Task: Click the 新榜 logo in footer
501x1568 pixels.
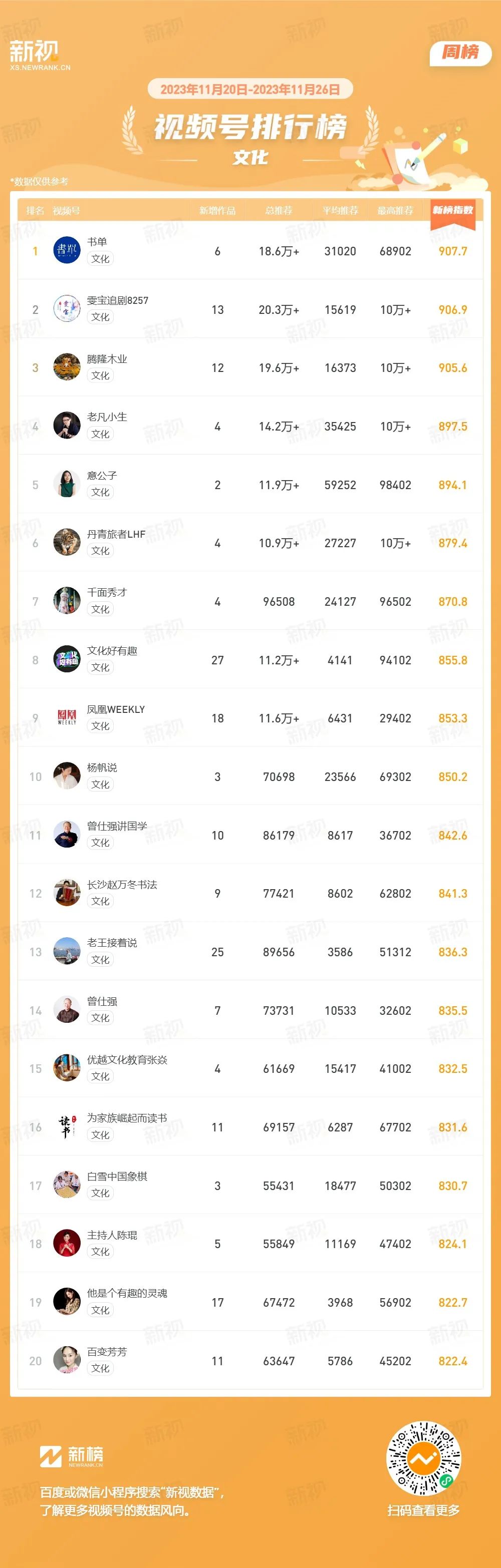Action: (x=71, y=1456)
